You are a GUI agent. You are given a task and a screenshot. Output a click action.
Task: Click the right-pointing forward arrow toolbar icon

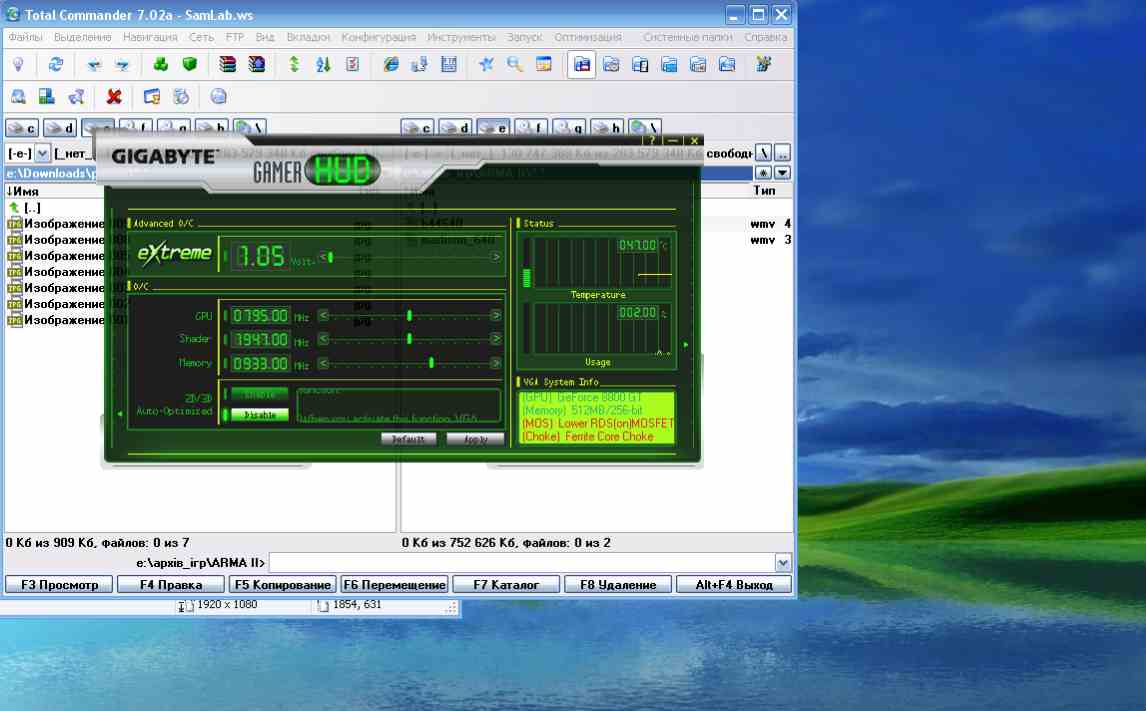pos(122,65)
